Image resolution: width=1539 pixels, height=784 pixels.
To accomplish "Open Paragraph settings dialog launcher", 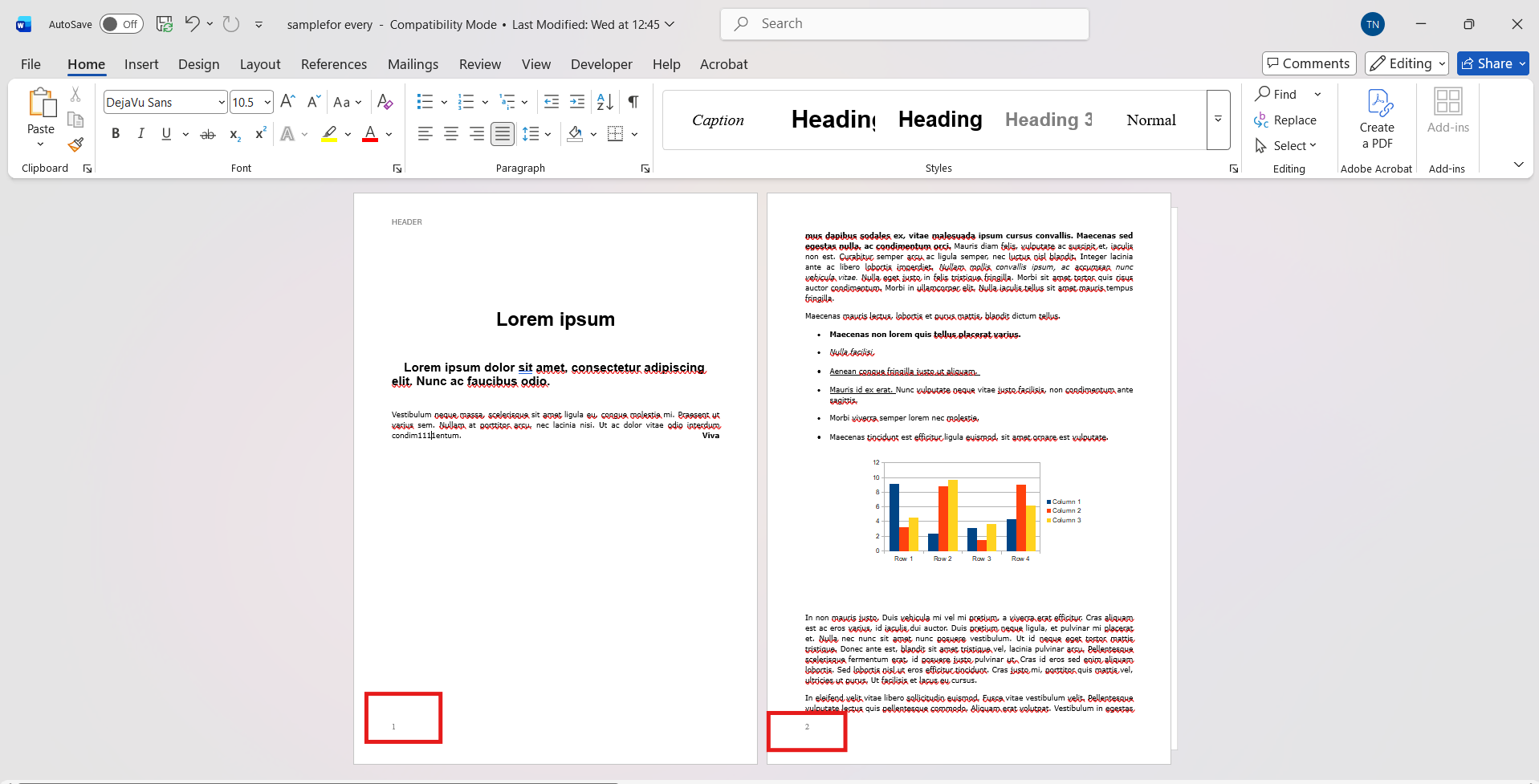I will point(645,169).
